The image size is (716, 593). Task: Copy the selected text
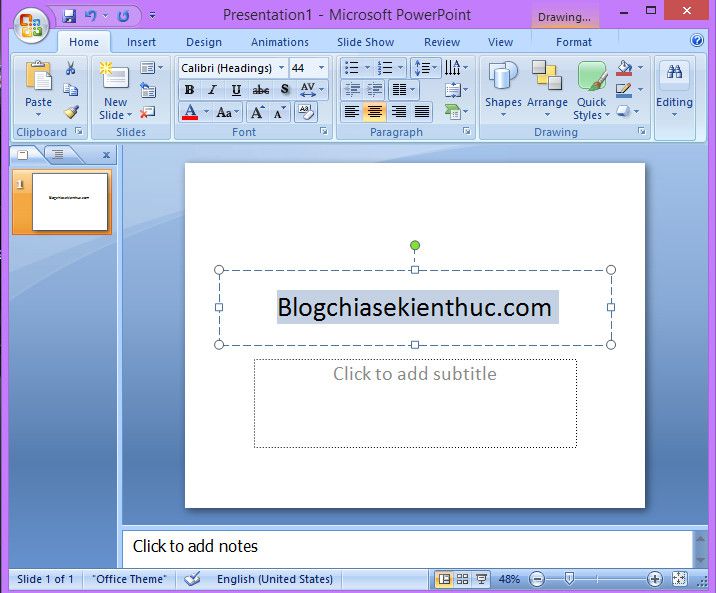point(70,90)
